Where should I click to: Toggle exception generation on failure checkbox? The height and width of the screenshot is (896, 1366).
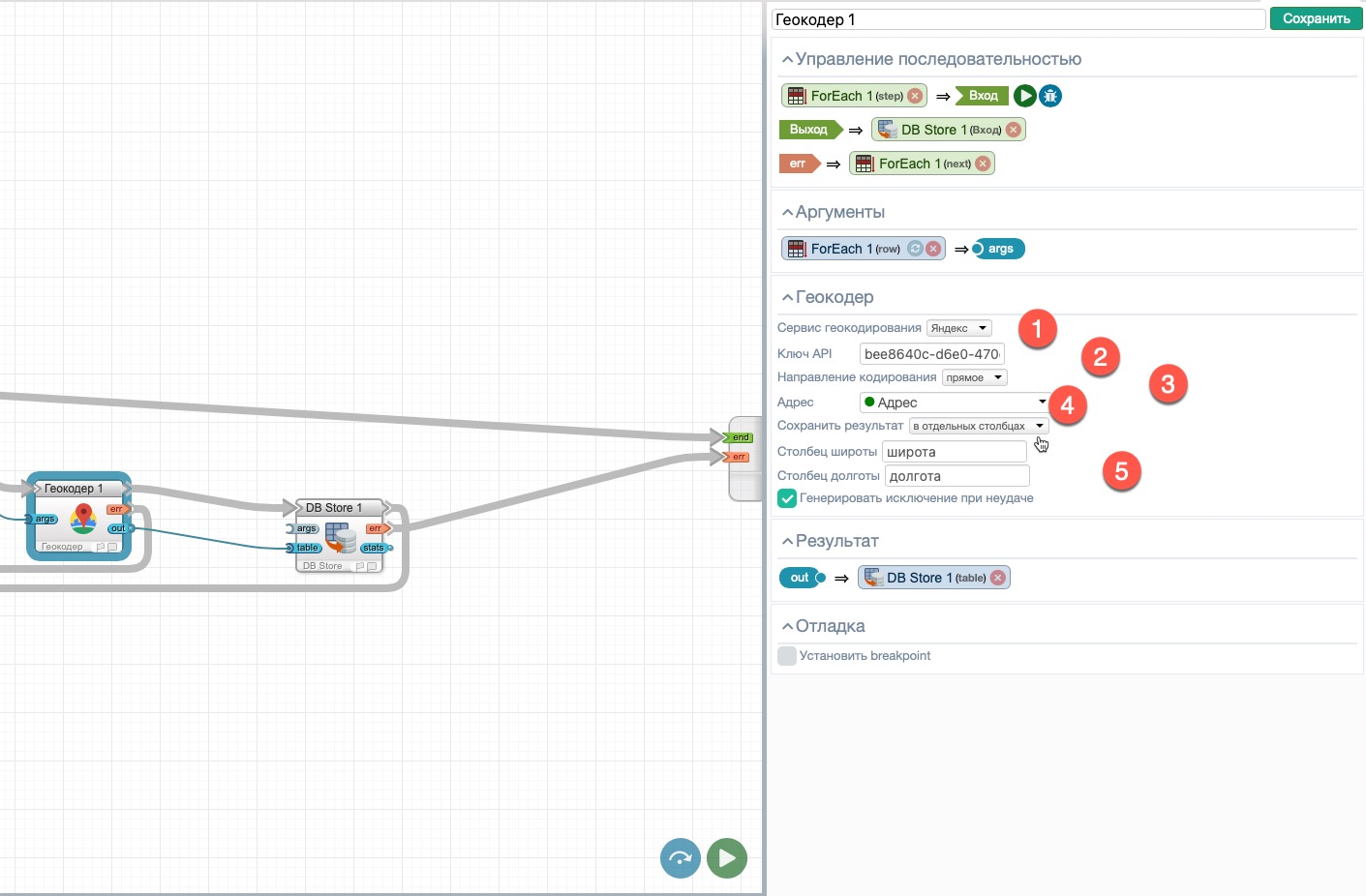pos(787,498)
